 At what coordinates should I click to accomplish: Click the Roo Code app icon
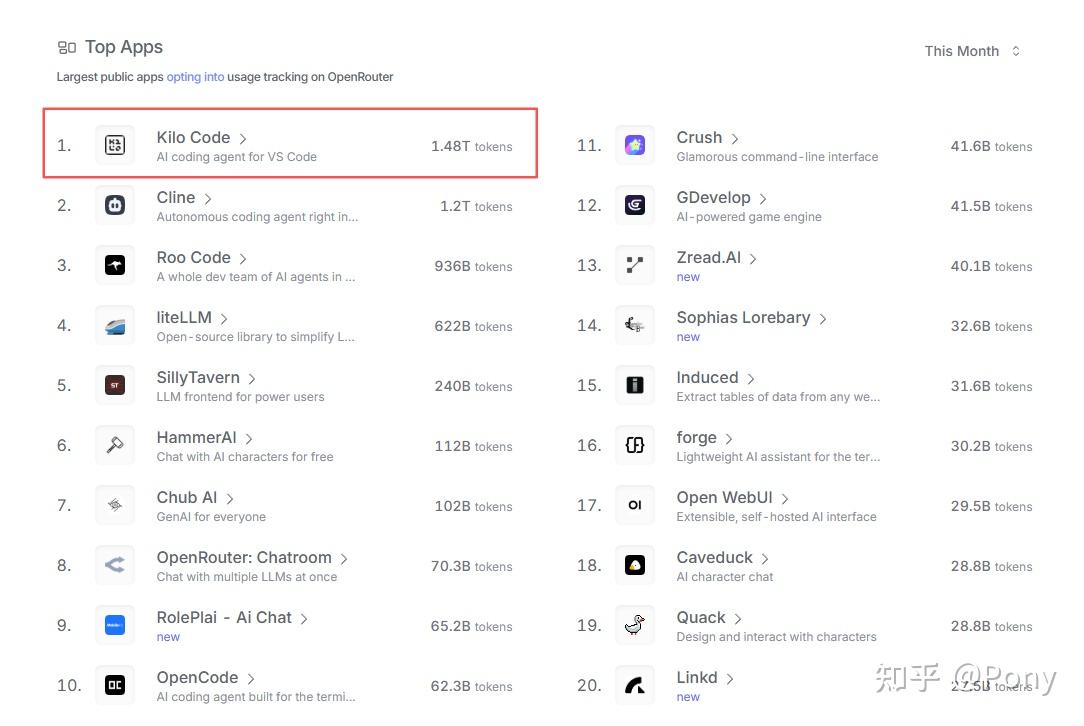pos(115,266)
